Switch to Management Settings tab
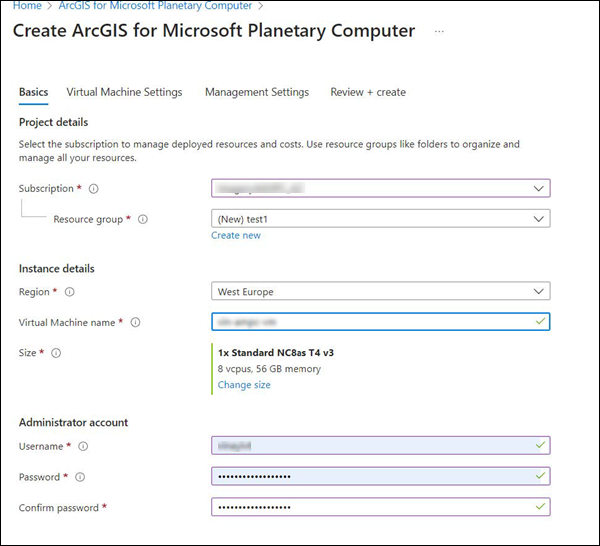This screenshot has height=546, width=600. tap(257, 92)
